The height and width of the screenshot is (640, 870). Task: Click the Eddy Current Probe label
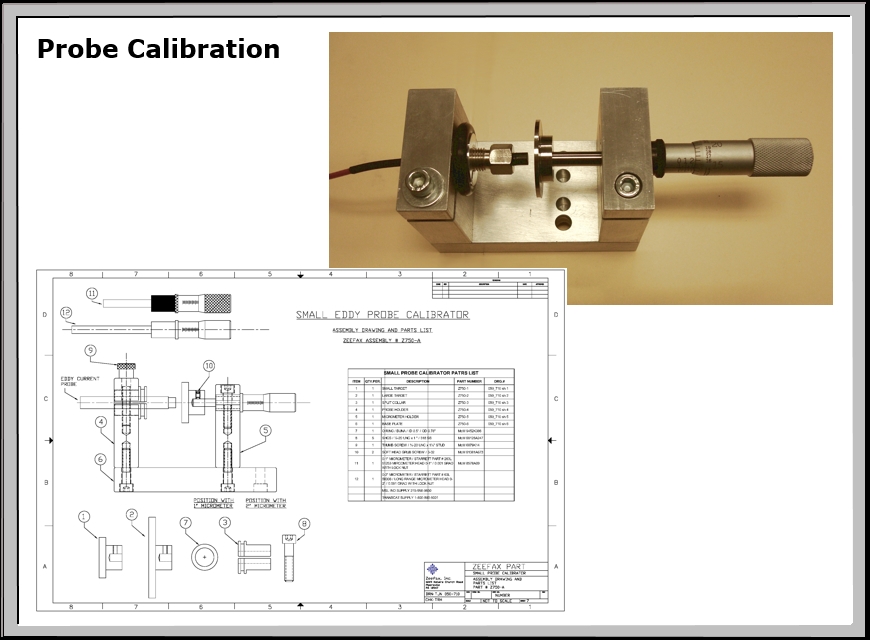coord(80,381)
